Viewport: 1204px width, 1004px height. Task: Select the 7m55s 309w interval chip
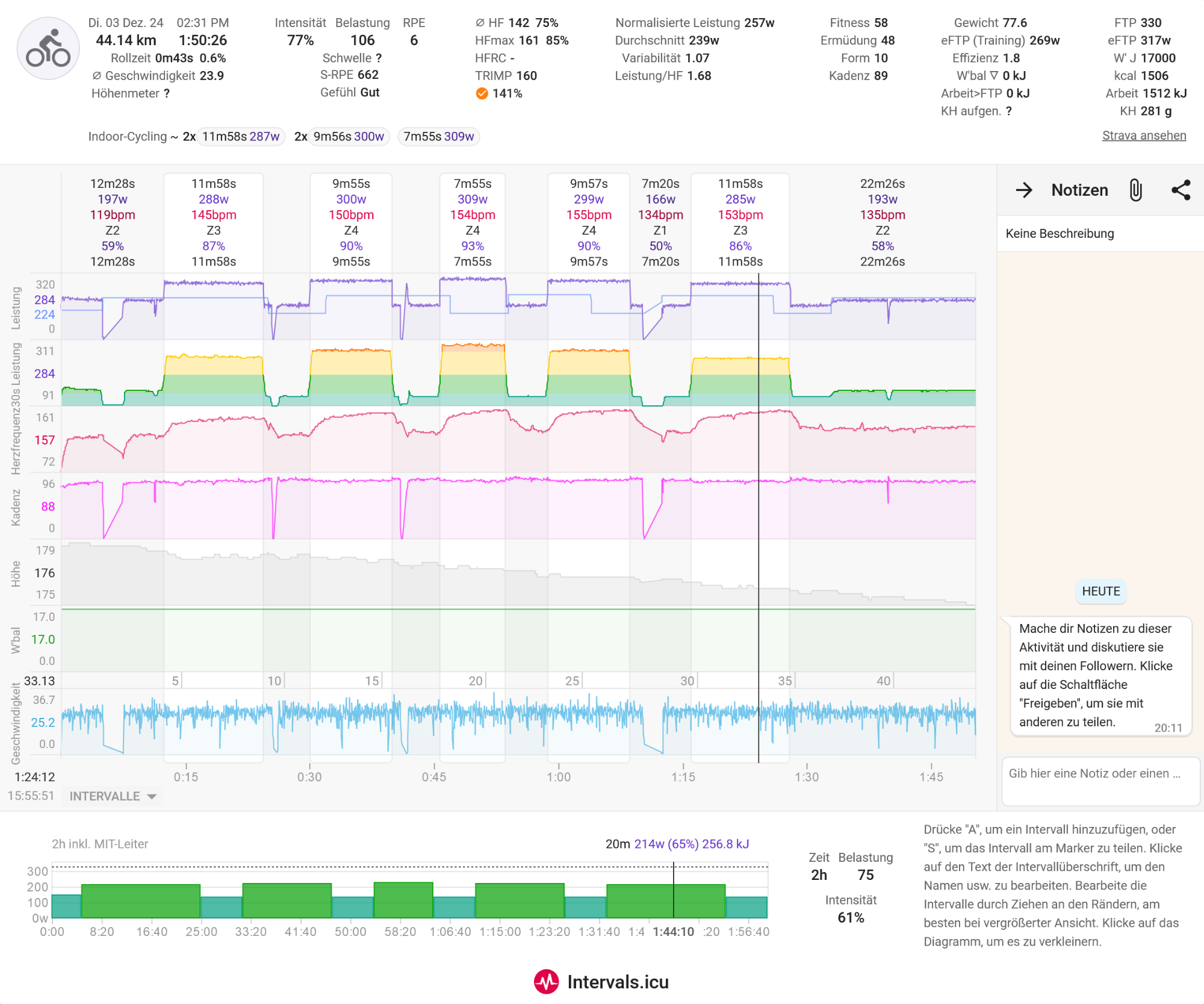[x=439, y=137]
